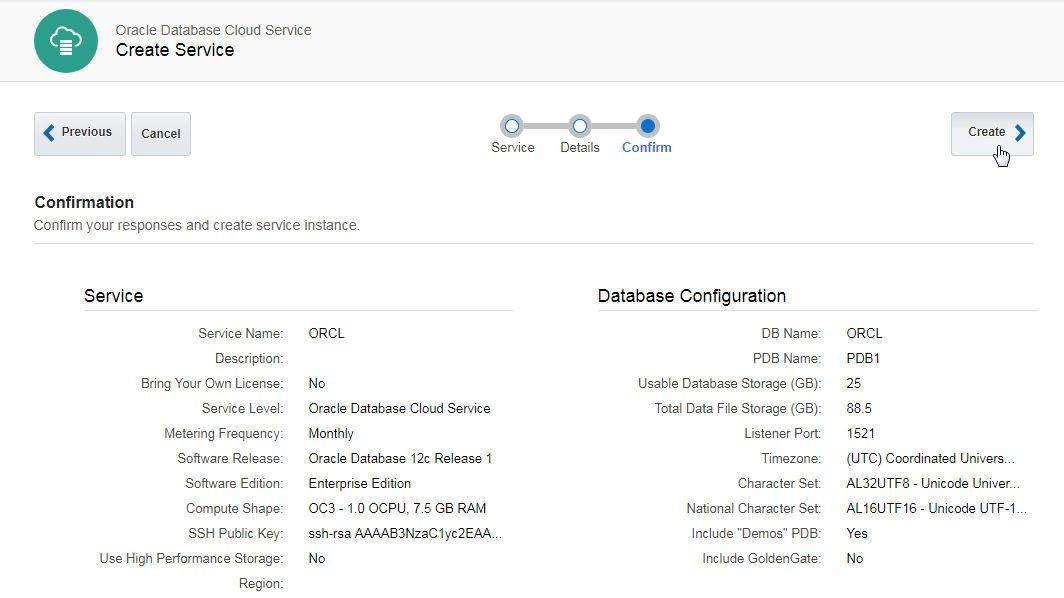
Task: Click the 'Confirmation' heading
Action: coord(84,202)
